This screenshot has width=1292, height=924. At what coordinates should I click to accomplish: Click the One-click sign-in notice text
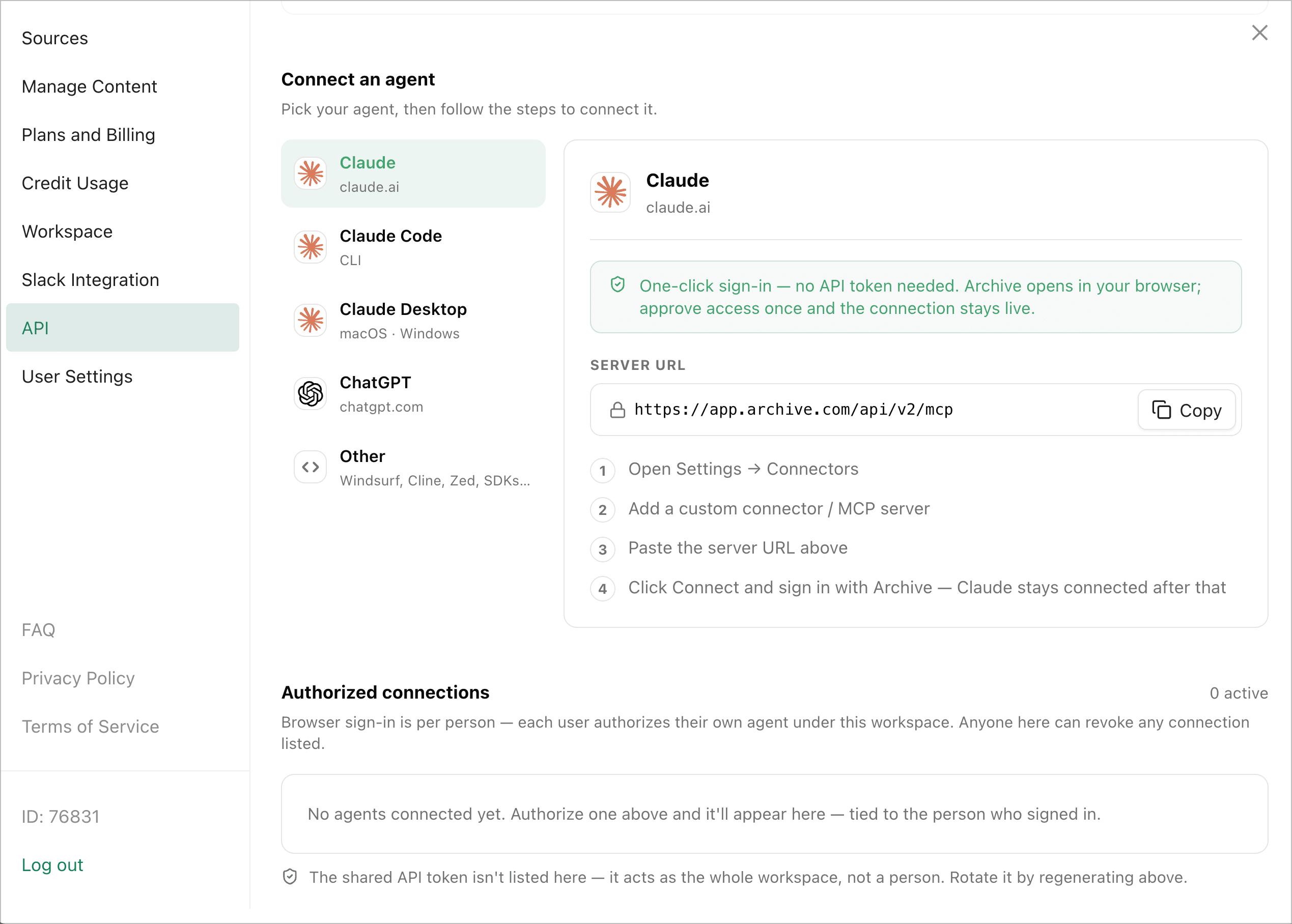point(920,297)
